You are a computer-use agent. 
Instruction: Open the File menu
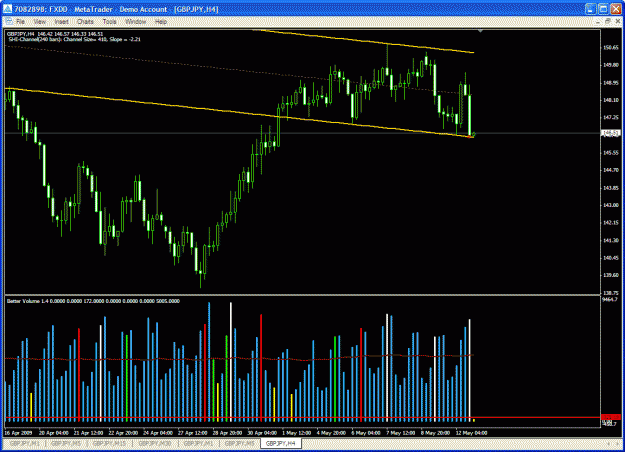click(20, 22)
